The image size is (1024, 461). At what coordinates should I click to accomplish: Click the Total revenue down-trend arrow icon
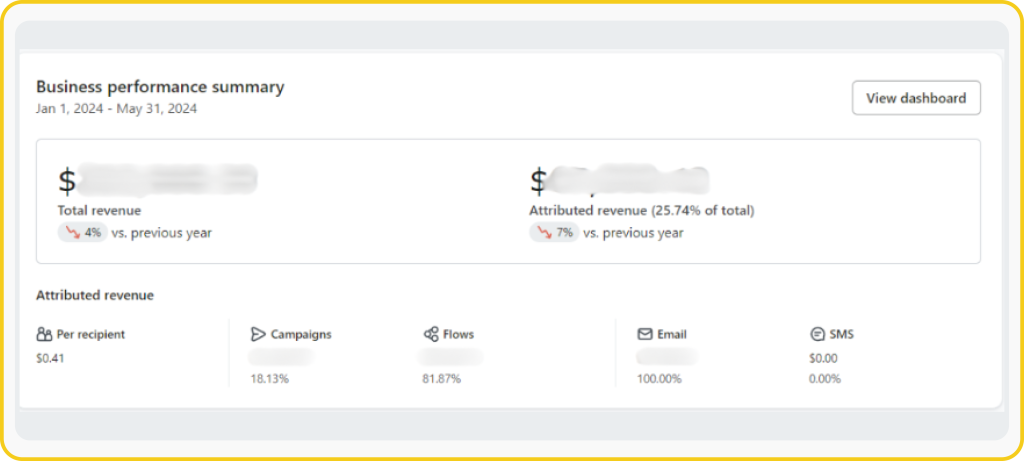pyautogui.click(x=72, y=232)
